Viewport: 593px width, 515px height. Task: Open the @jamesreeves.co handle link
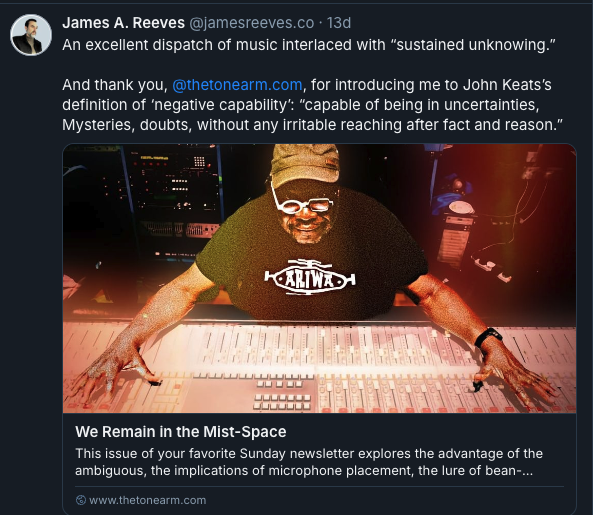[x=251, y=23]
